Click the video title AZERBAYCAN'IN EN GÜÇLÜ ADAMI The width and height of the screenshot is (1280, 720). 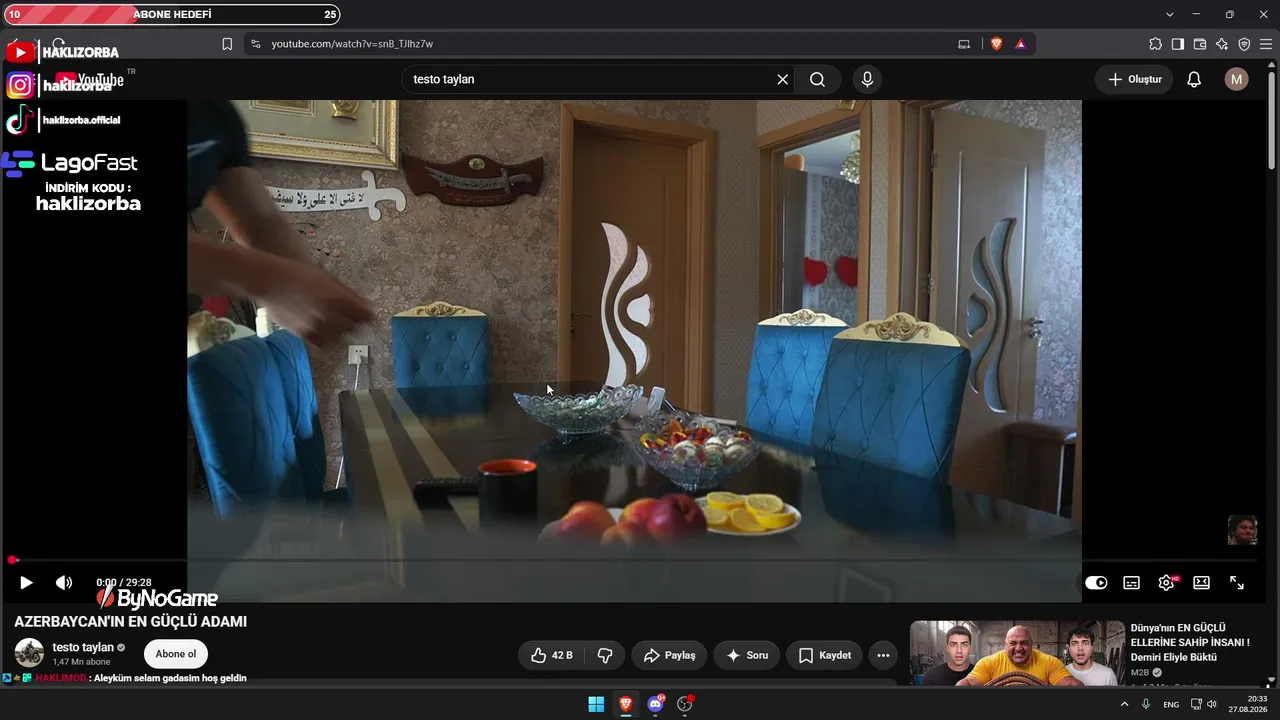[x=130, y=621]
